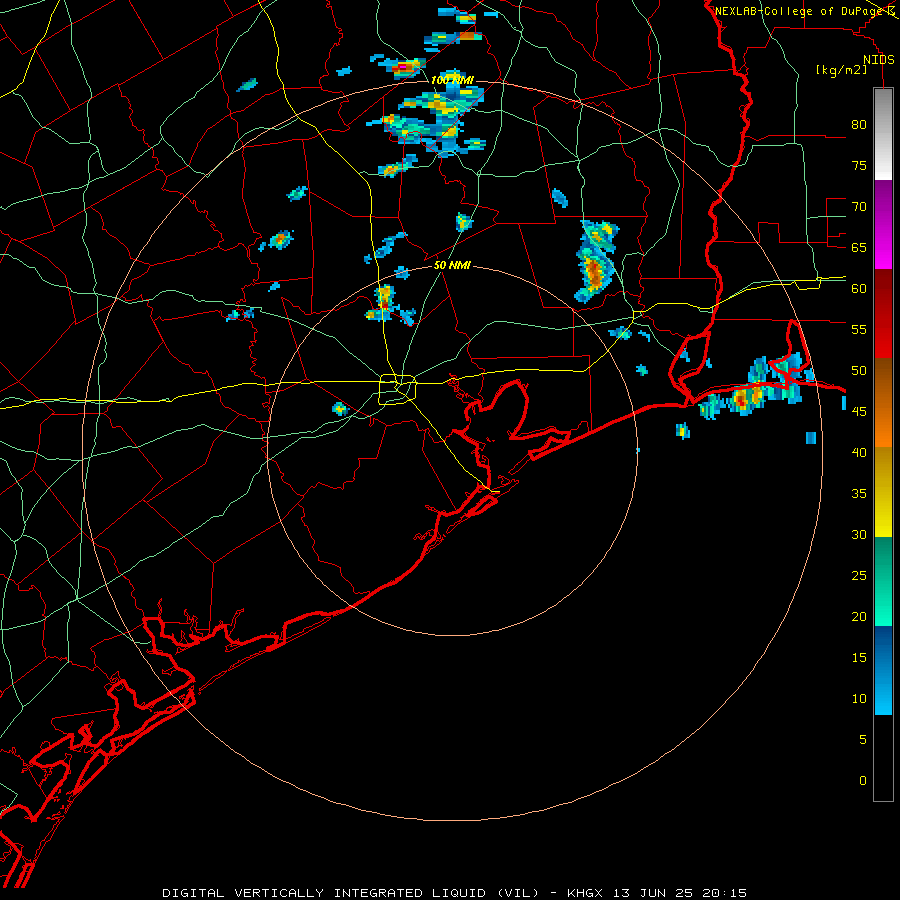The height and width of the screenshot is (900, 900).
Task: Click the 5 value on color scale
Action: pos(863,740)
